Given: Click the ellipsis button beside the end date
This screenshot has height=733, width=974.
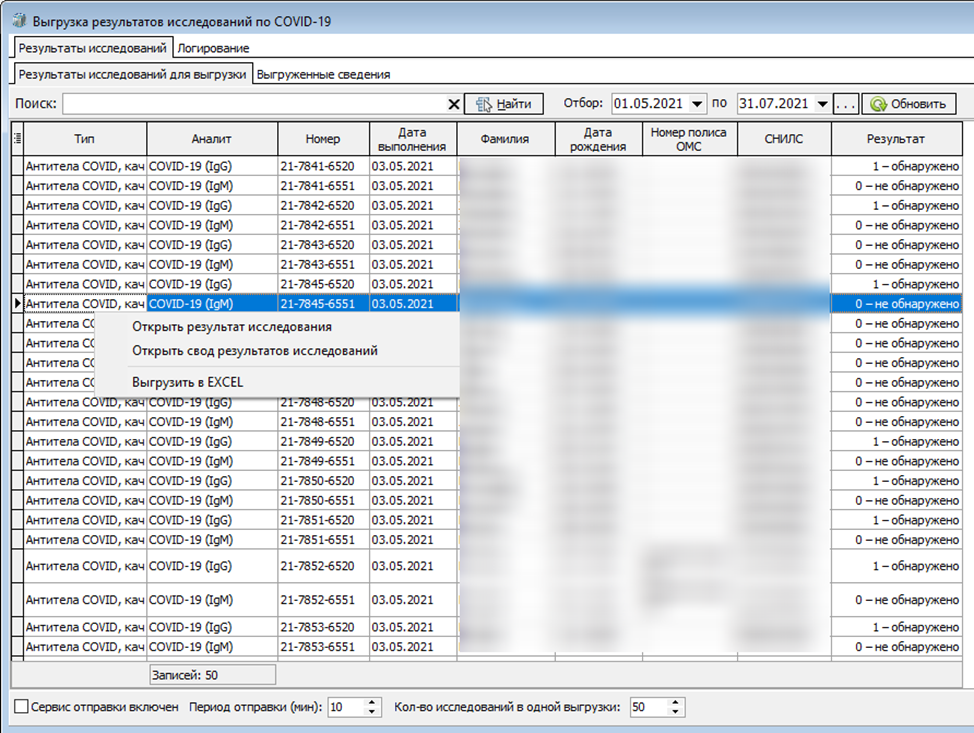Looking at the screenshot, I should tap(846, 104).
